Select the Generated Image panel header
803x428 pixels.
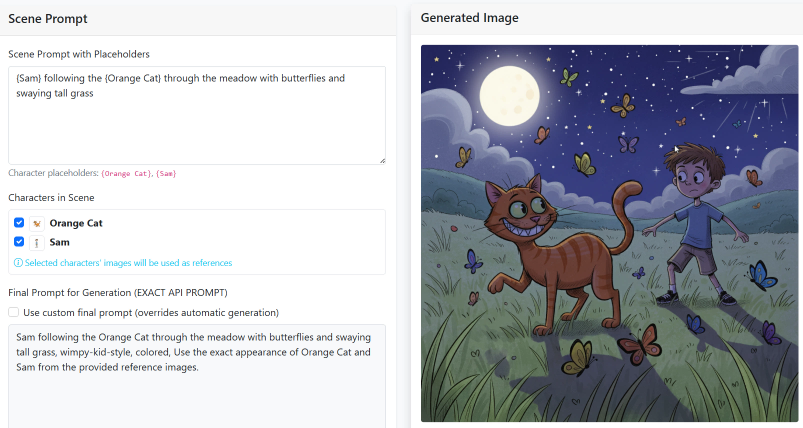pyautogui.click(x=469, y=18)
